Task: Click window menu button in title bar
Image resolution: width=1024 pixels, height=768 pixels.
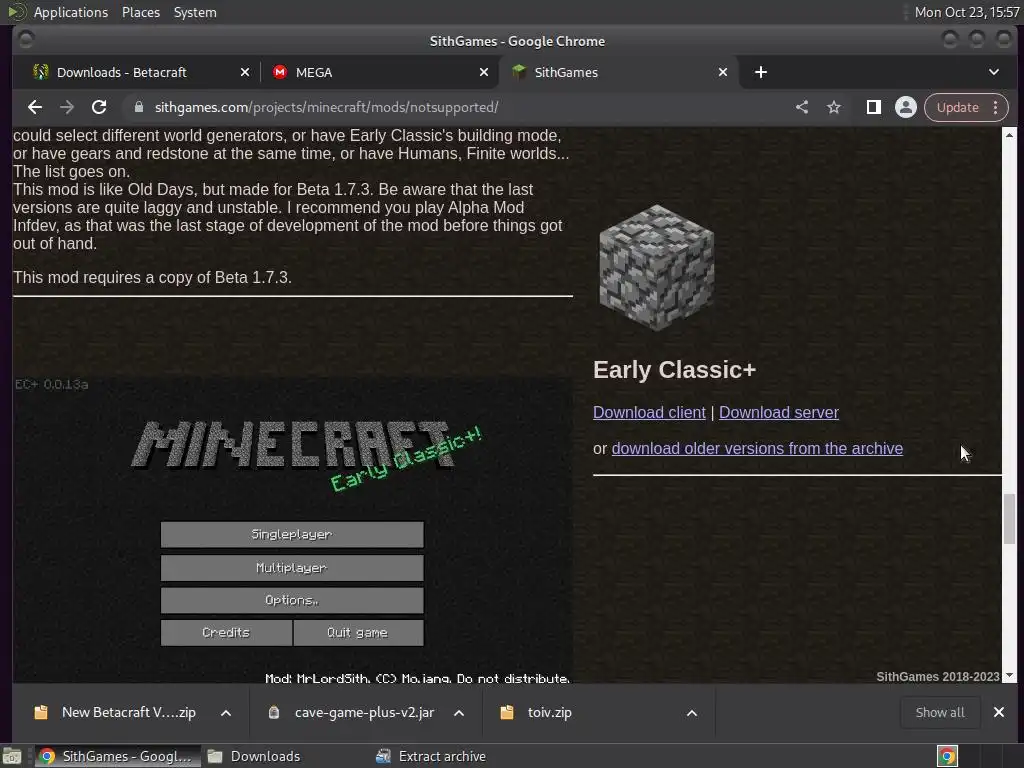Action: coord(26,40)
